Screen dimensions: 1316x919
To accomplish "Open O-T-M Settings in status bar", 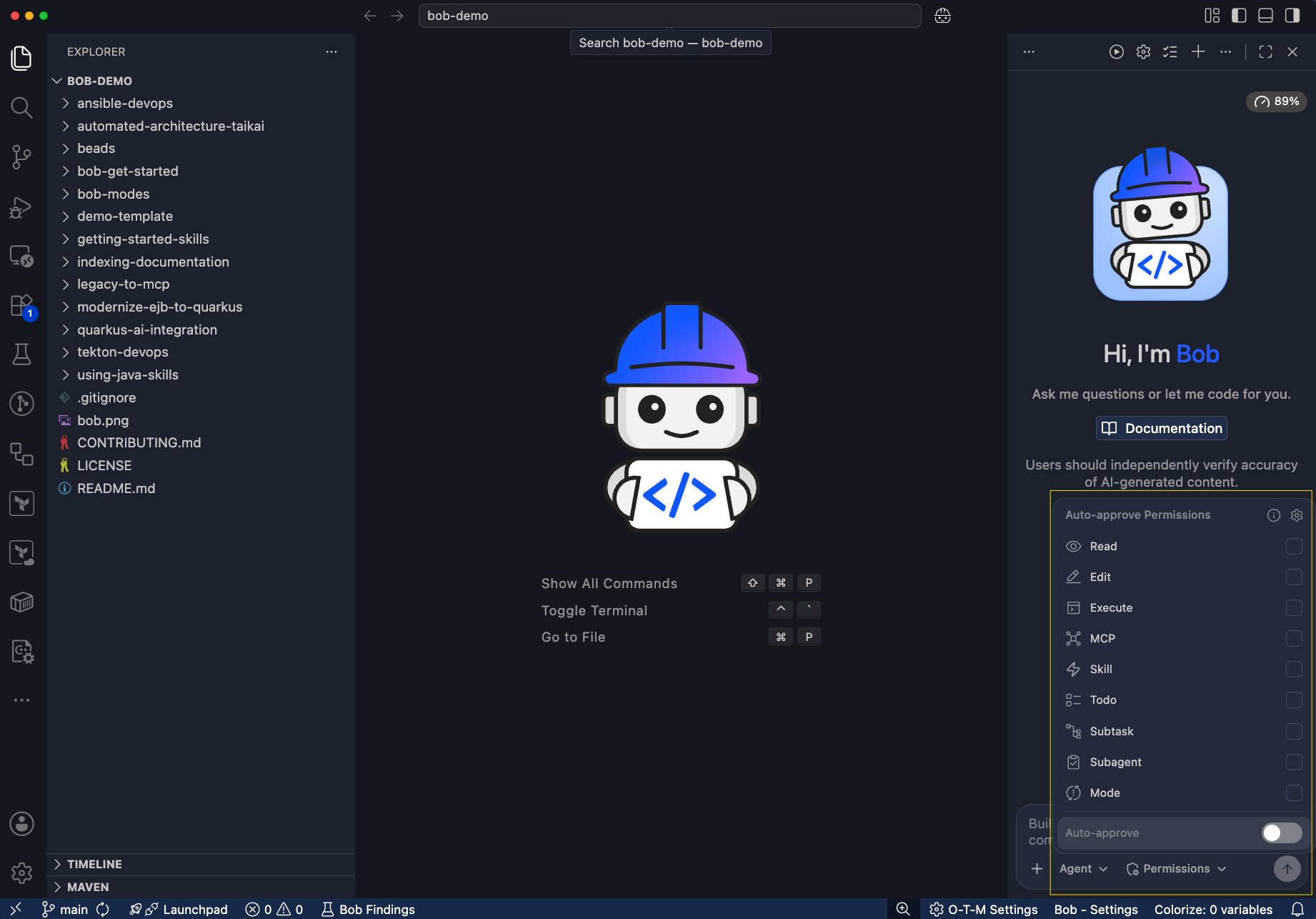I will (x=983, y=909).
